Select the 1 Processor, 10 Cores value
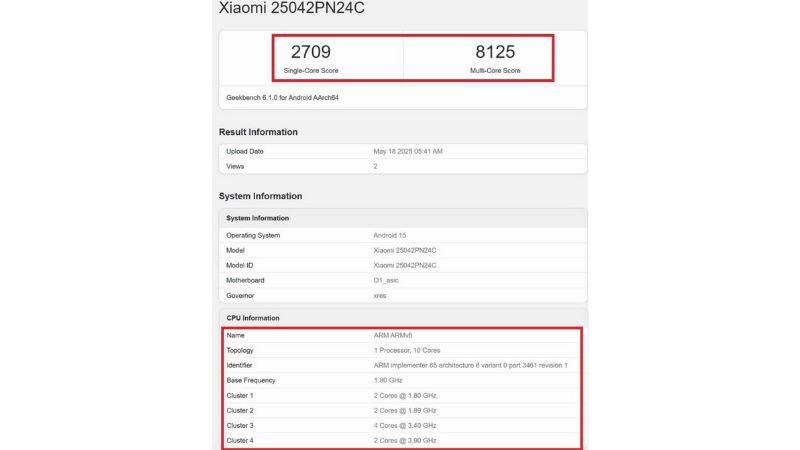Screen dimensions: 800x450 [407, 351]
